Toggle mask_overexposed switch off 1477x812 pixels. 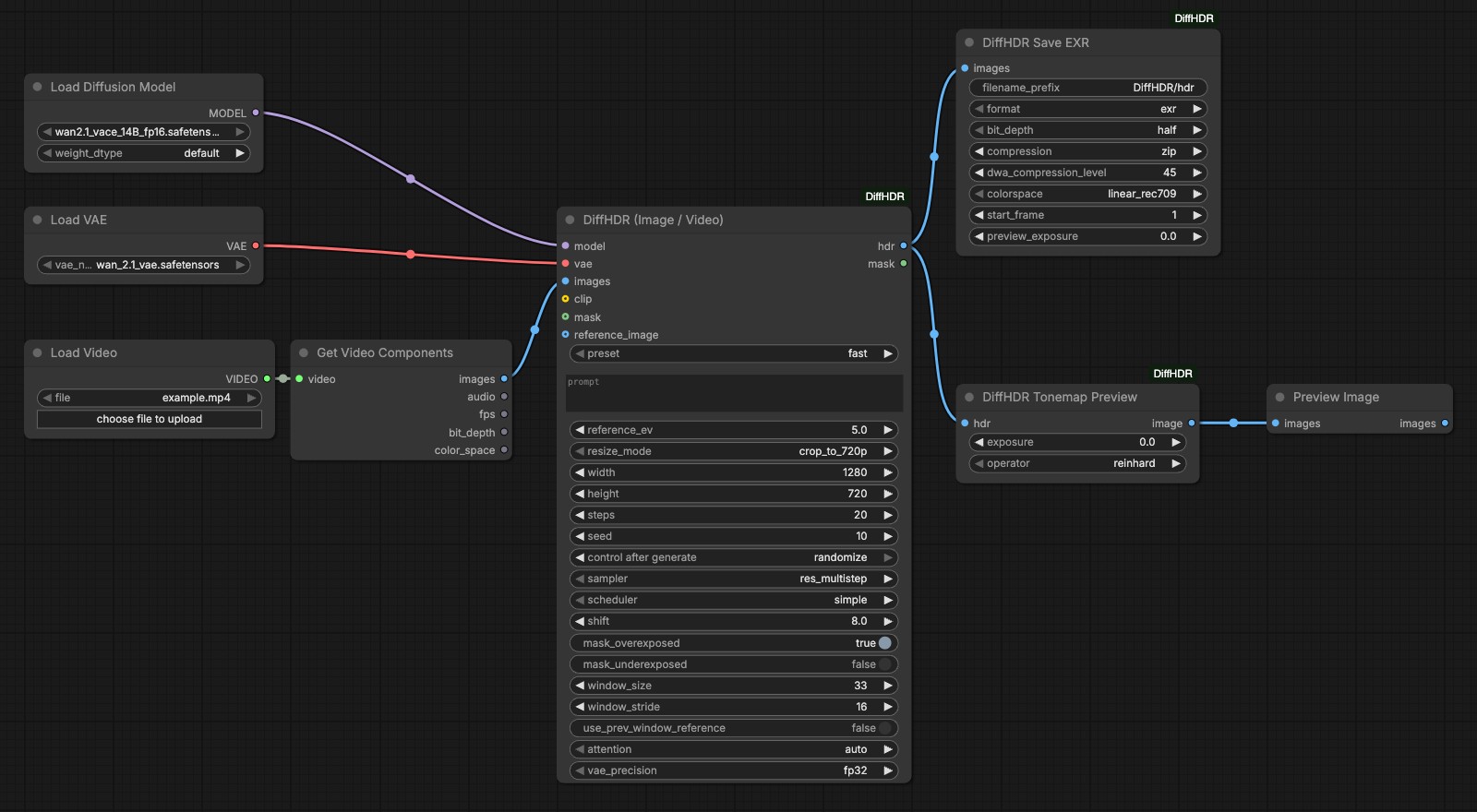coord(885,643)
